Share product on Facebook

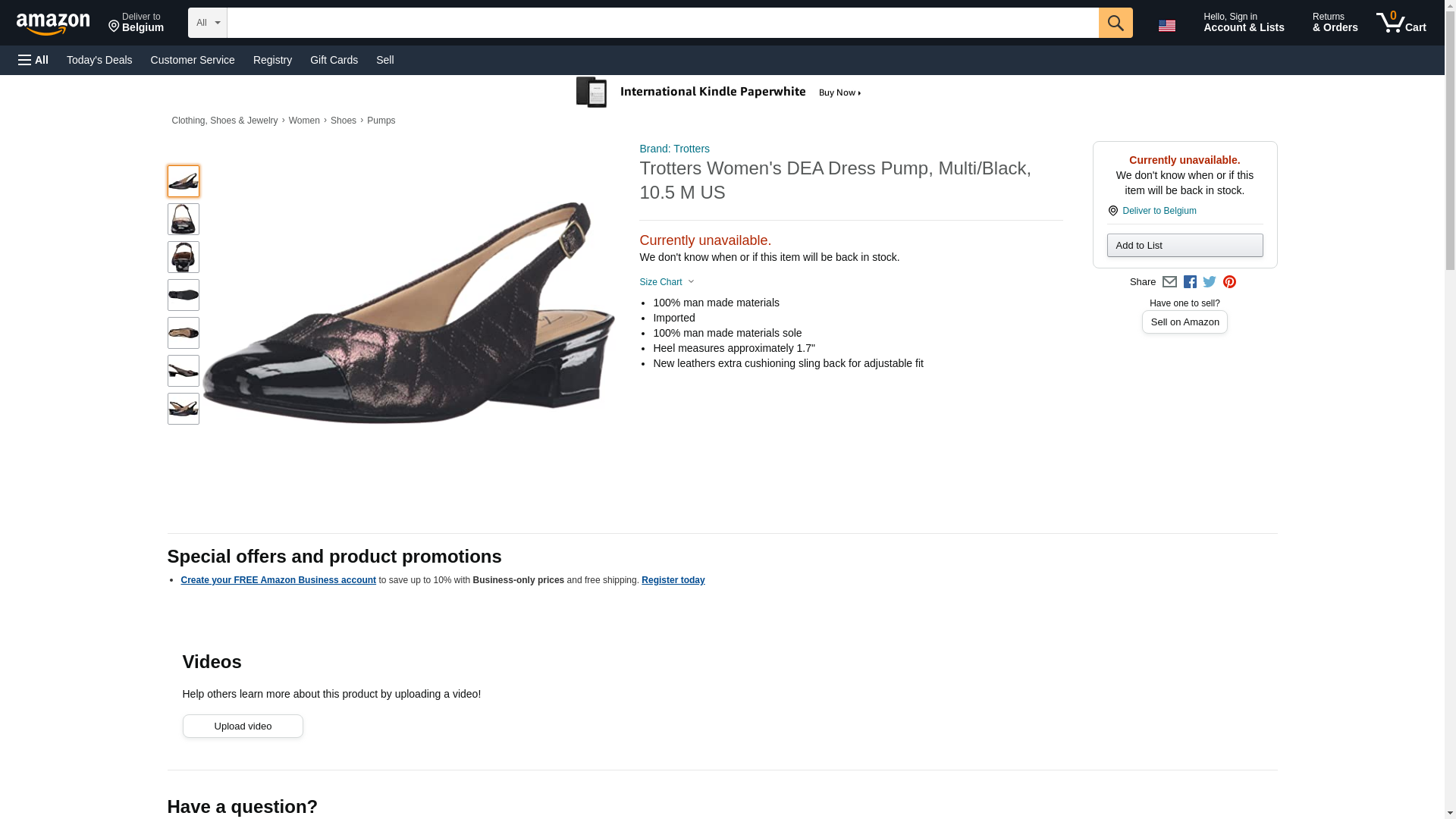click(x=1190, y=282)
